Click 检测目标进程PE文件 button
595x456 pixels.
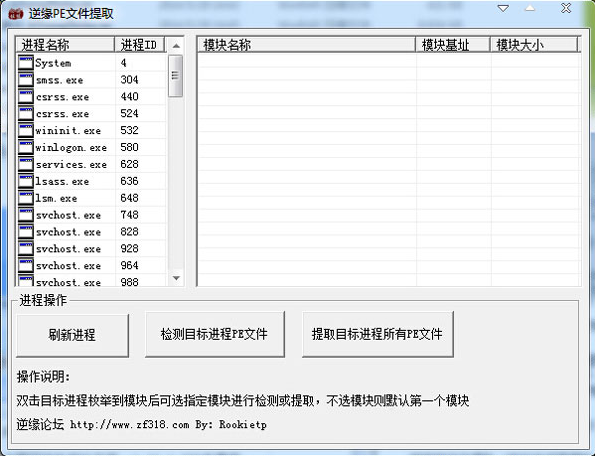click(214, 334)
